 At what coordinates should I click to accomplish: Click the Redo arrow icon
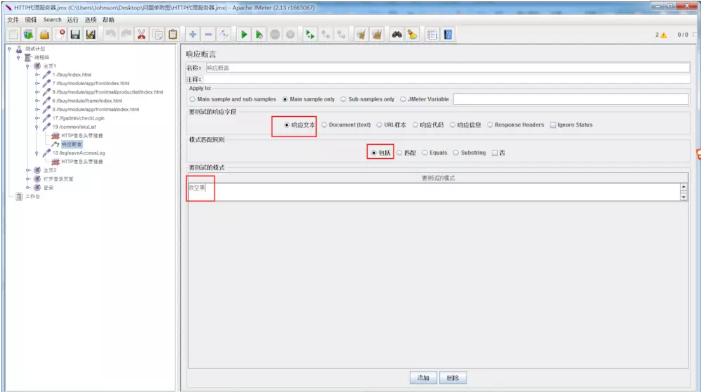(x=126, y=34)
